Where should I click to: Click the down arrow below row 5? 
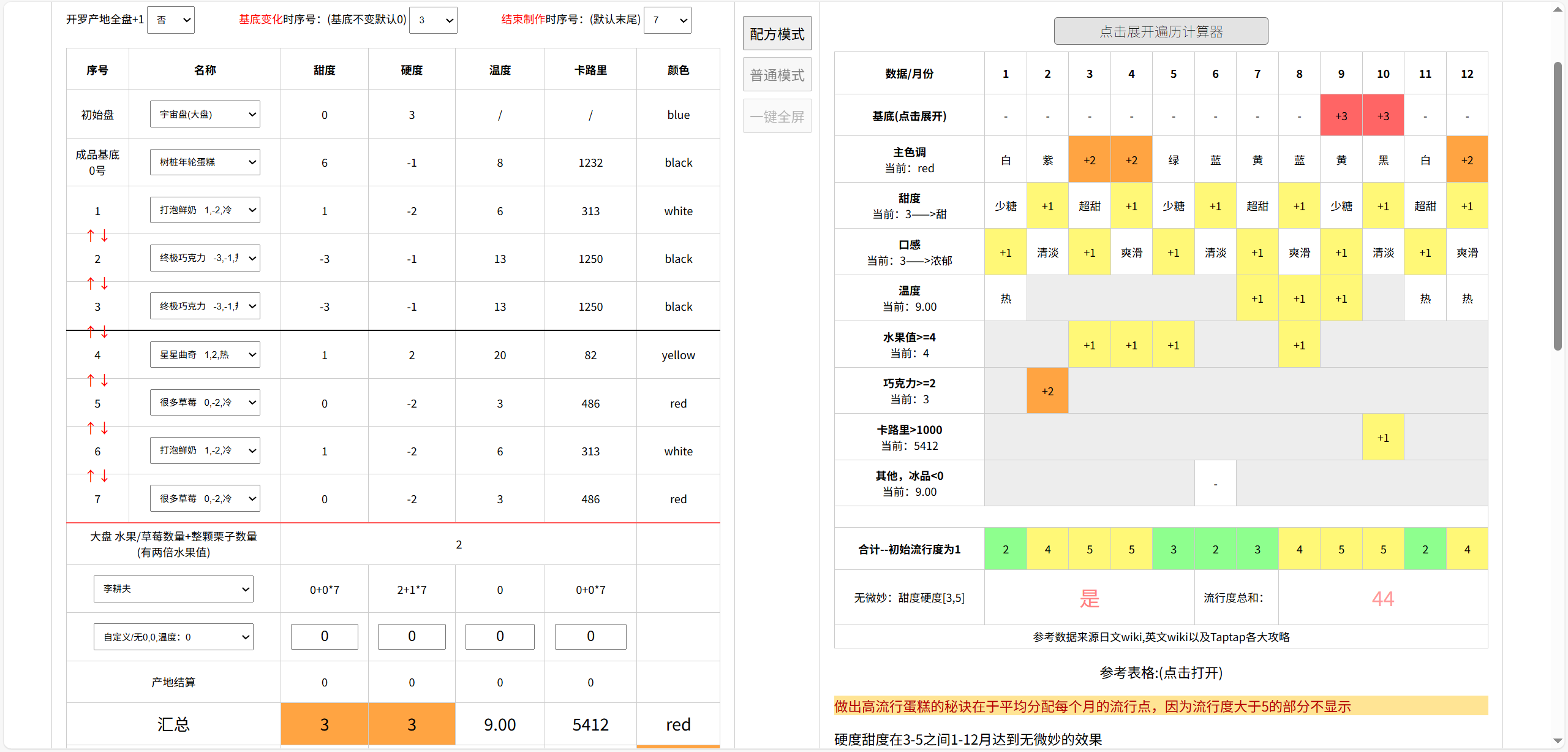pyautogui.click(x=105, y=428)
